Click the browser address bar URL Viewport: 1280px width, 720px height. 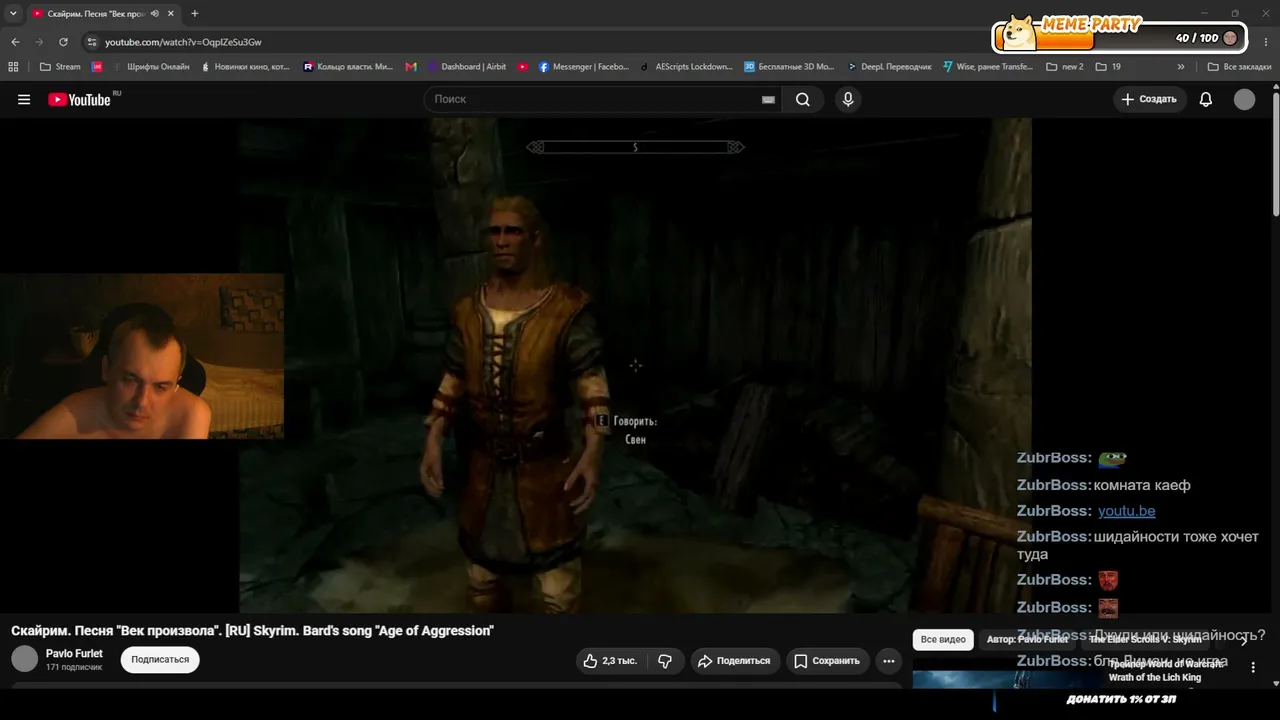tap(183, 42)
